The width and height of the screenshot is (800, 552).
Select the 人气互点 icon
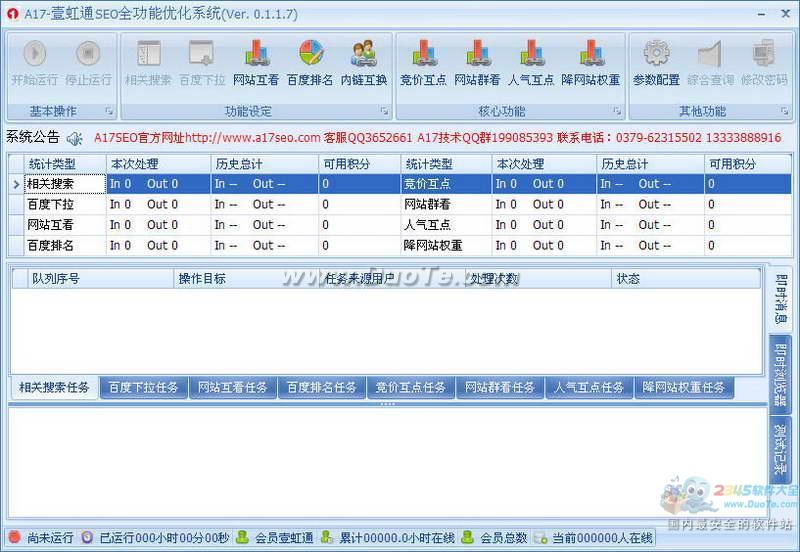click(531, 63)
